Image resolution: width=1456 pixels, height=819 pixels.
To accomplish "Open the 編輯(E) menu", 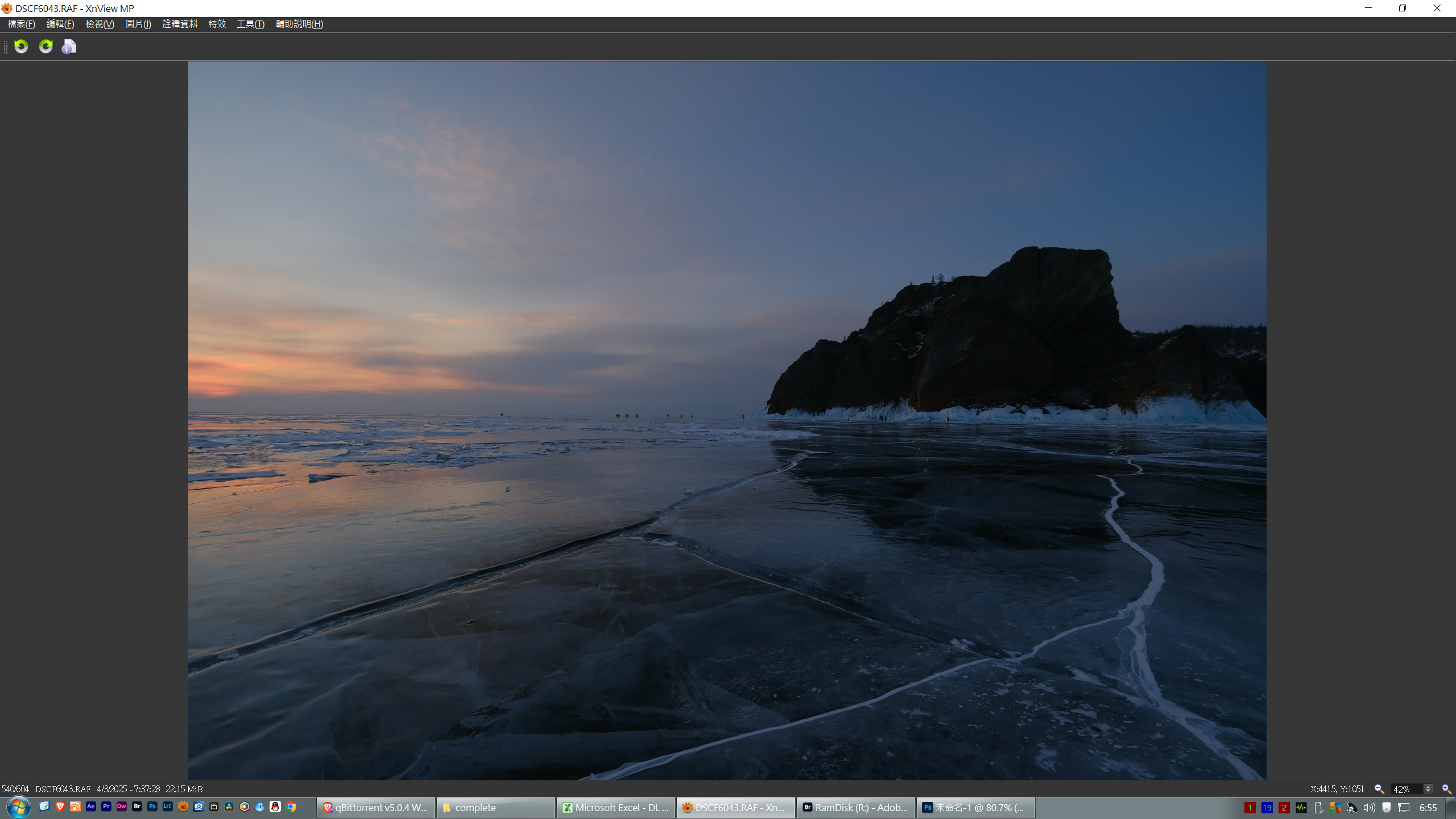I will [x=60, y=24].
